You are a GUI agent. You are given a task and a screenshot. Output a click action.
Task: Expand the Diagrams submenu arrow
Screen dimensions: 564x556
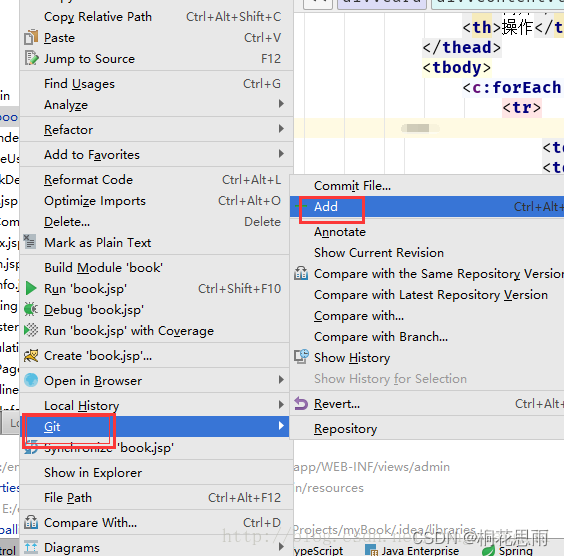pos(281,547)
